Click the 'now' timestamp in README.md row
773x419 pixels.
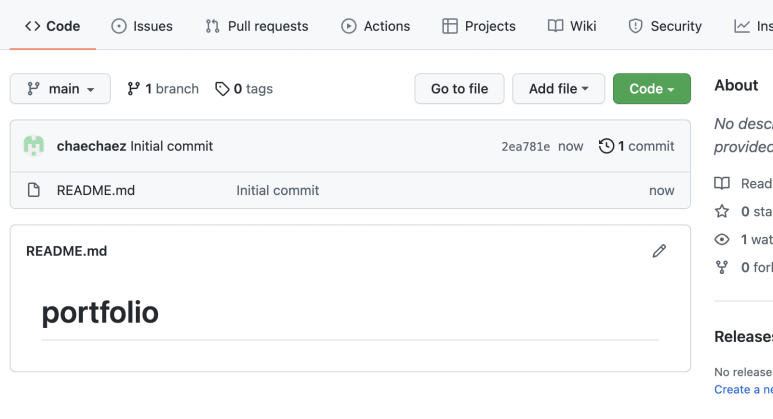click(662, 190)
